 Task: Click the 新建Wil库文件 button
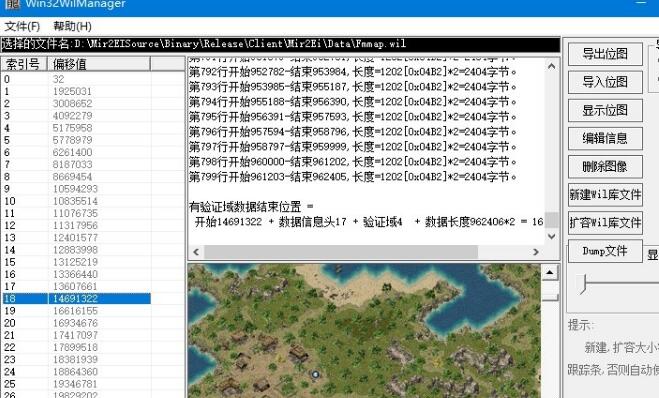605,195
